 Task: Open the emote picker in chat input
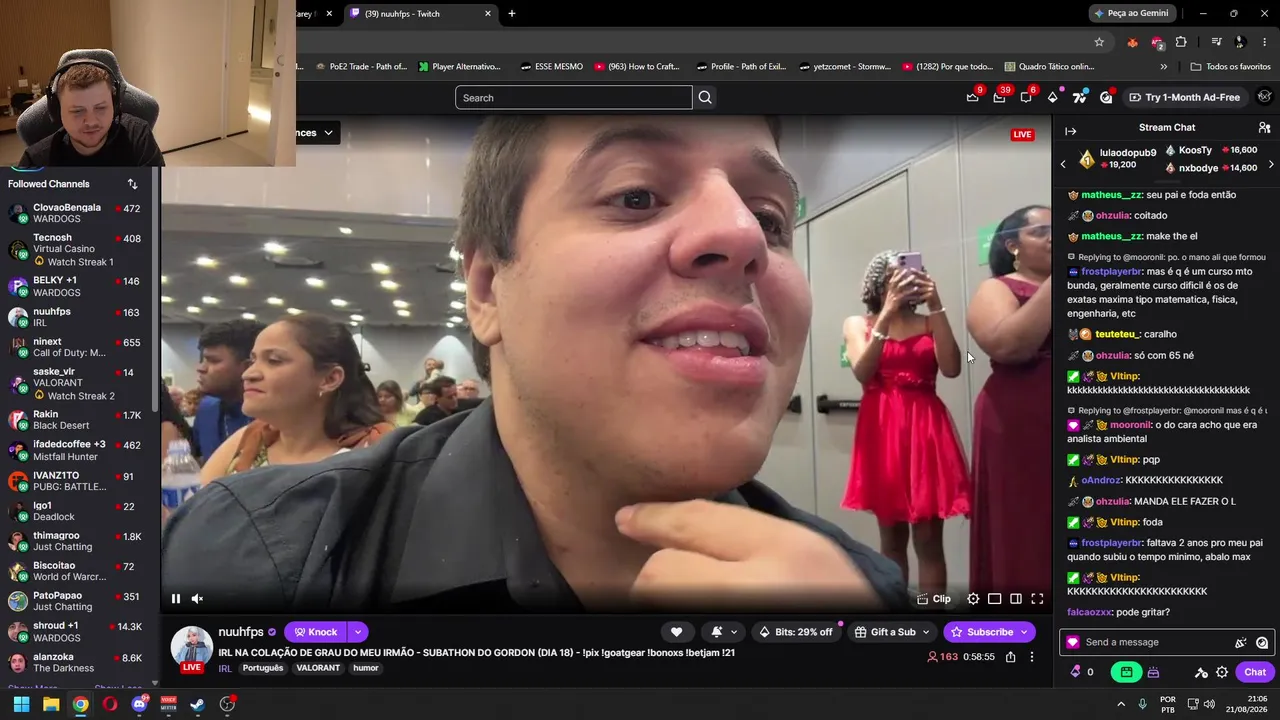[1262, 642]
